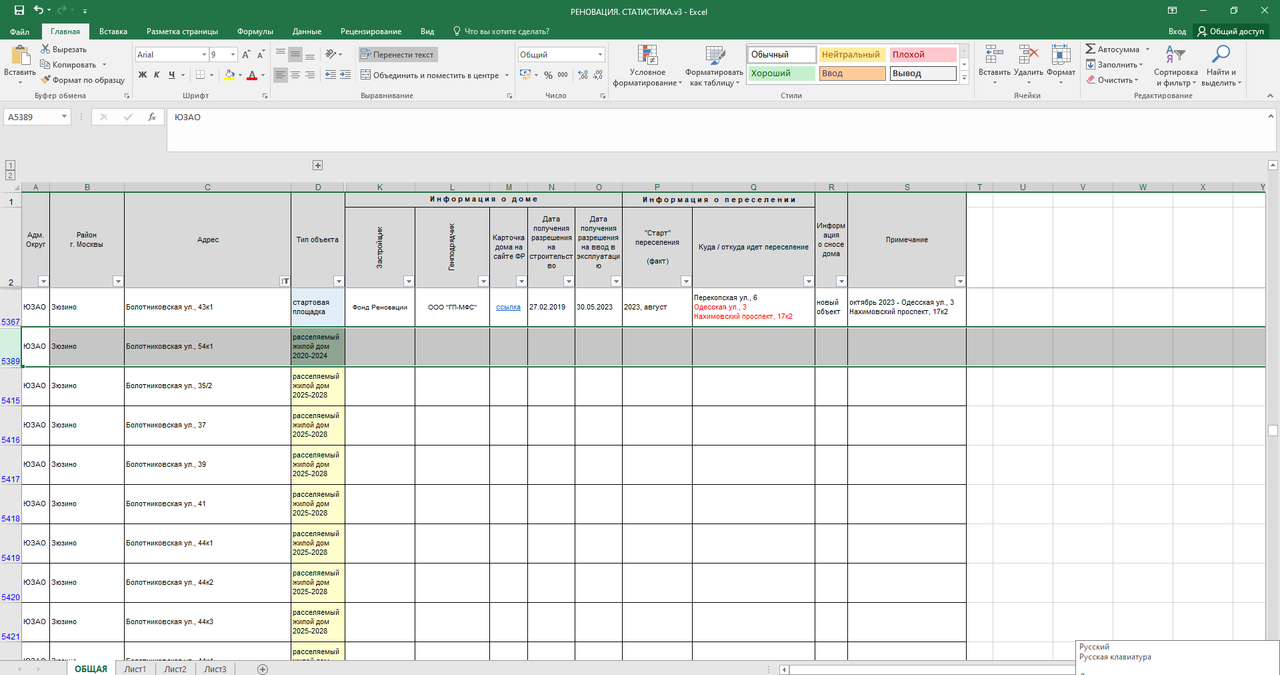Decrease font size with the small A icon

click(262, 55)
